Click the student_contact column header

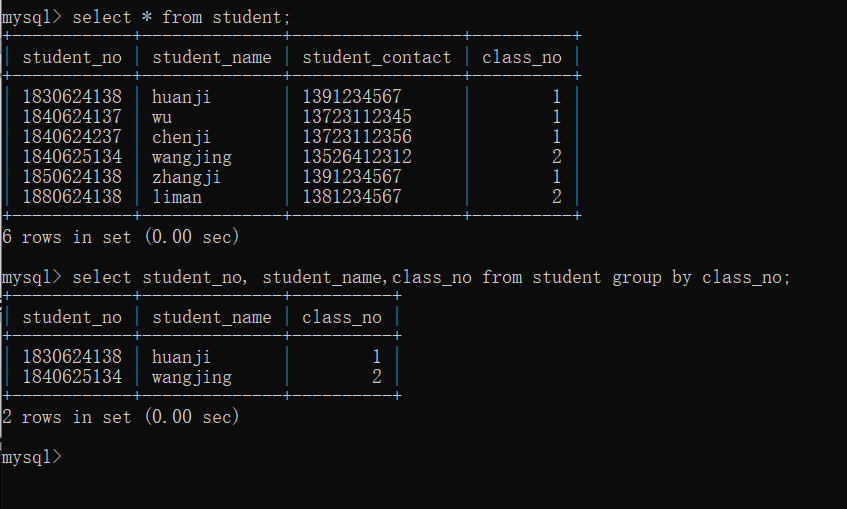[377, 57]
